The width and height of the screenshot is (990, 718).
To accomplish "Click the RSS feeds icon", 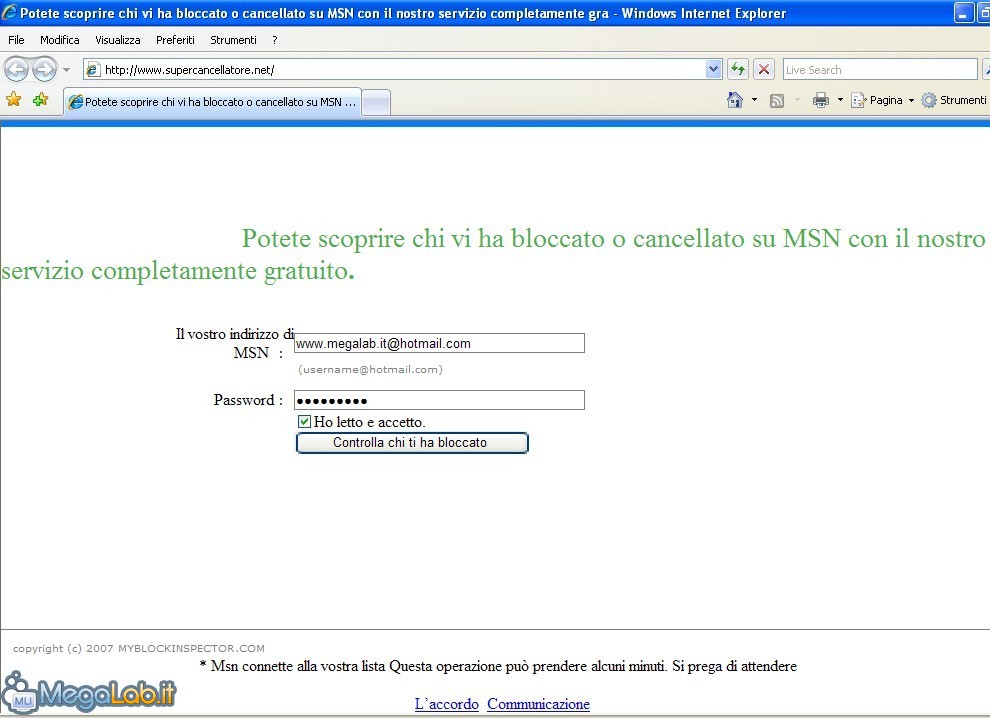I will [x=777, y=100].
